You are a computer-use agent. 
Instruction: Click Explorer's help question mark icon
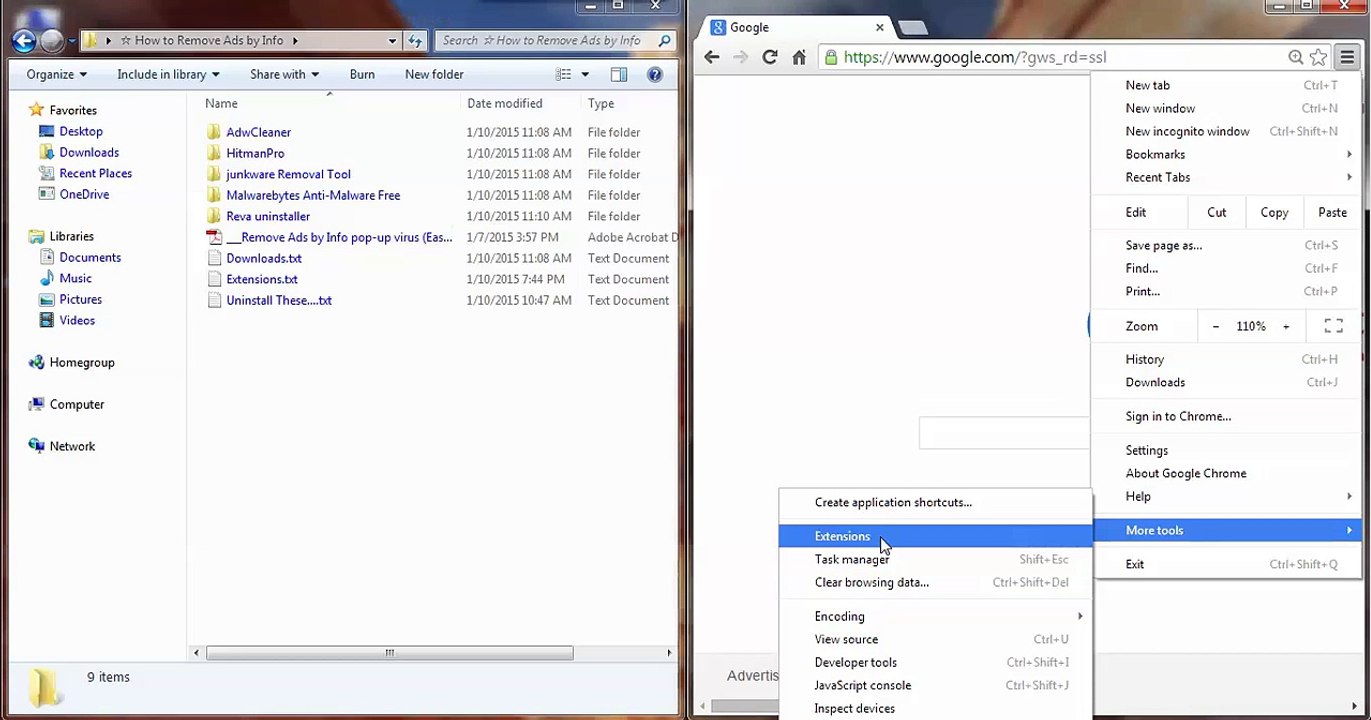tap(655, 74)
